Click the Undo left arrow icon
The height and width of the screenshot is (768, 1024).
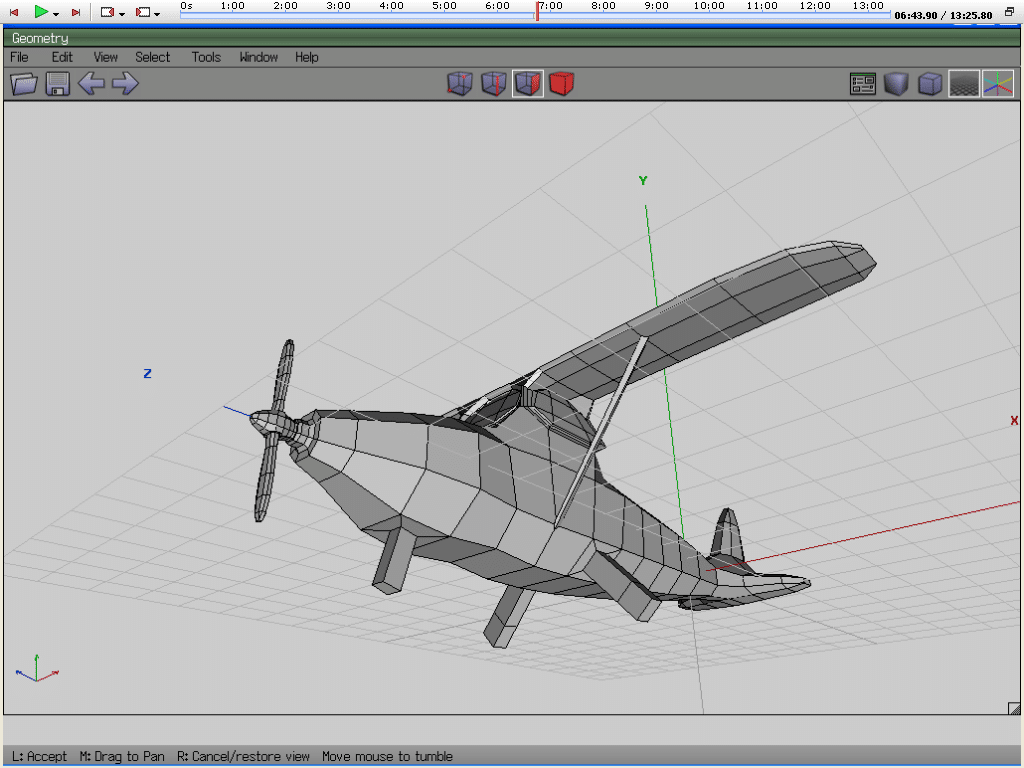91,84
